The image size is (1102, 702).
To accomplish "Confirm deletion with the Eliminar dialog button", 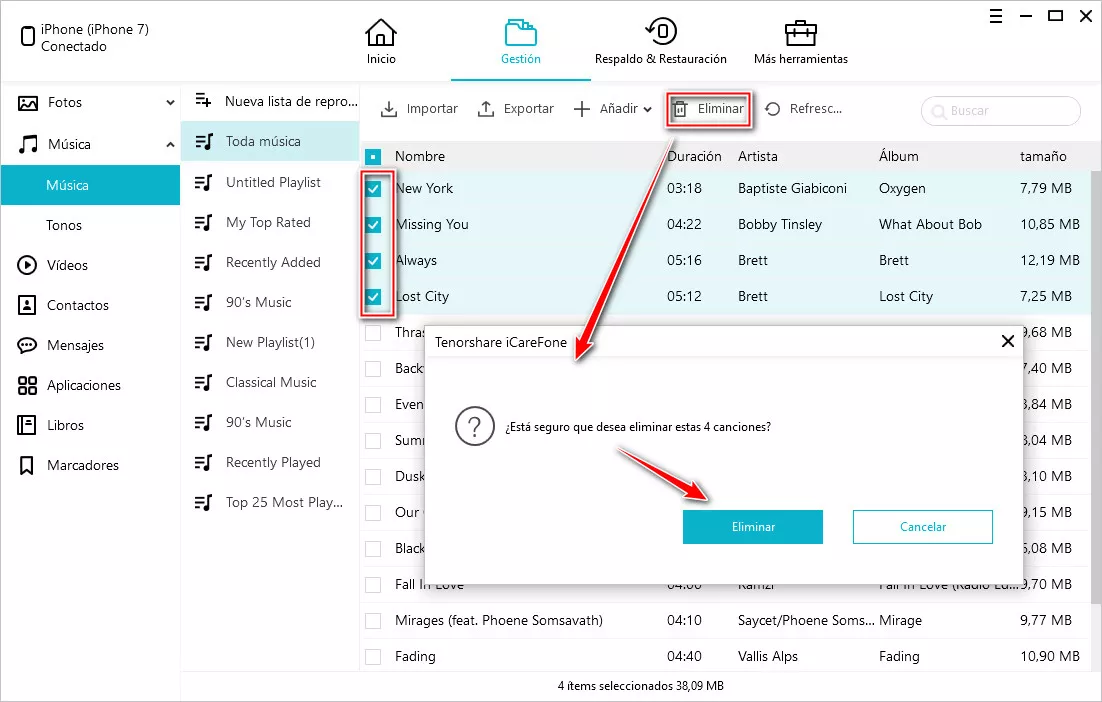I will click(x=752, y=527).
